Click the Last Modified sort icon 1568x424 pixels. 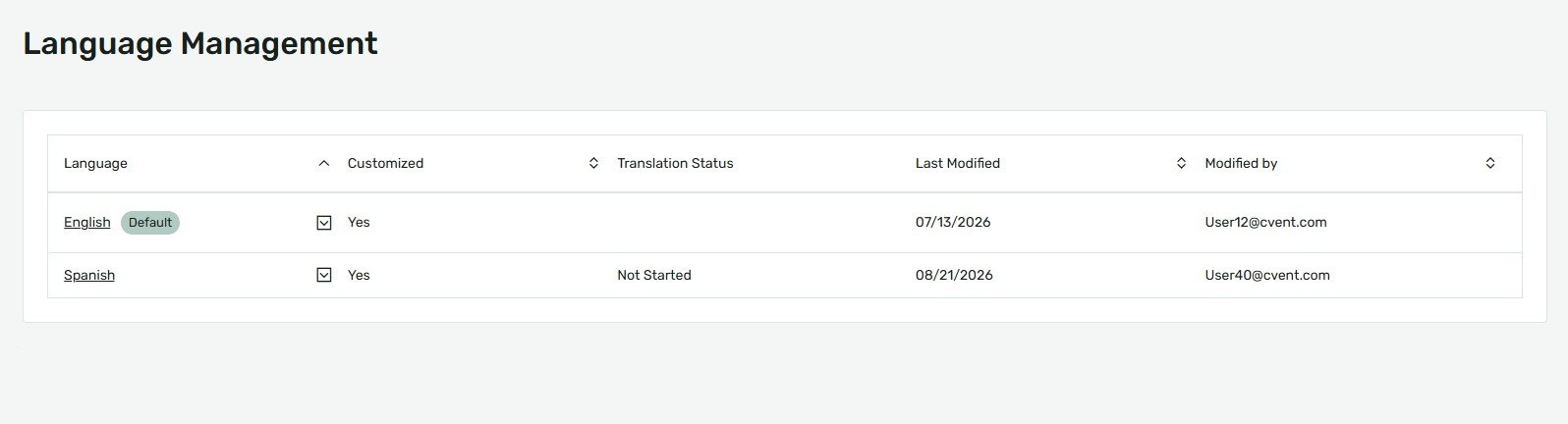click(x=1181, y=164)
